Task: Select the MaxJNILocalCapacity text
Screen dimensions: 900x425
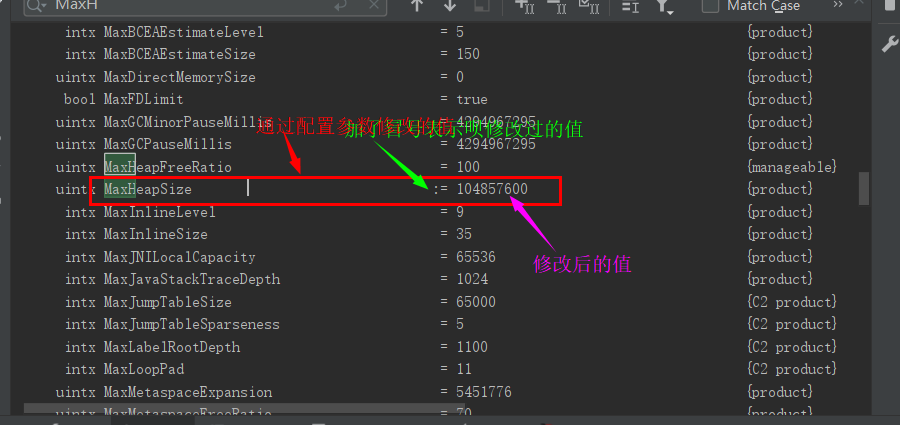Action: [180, 257]
